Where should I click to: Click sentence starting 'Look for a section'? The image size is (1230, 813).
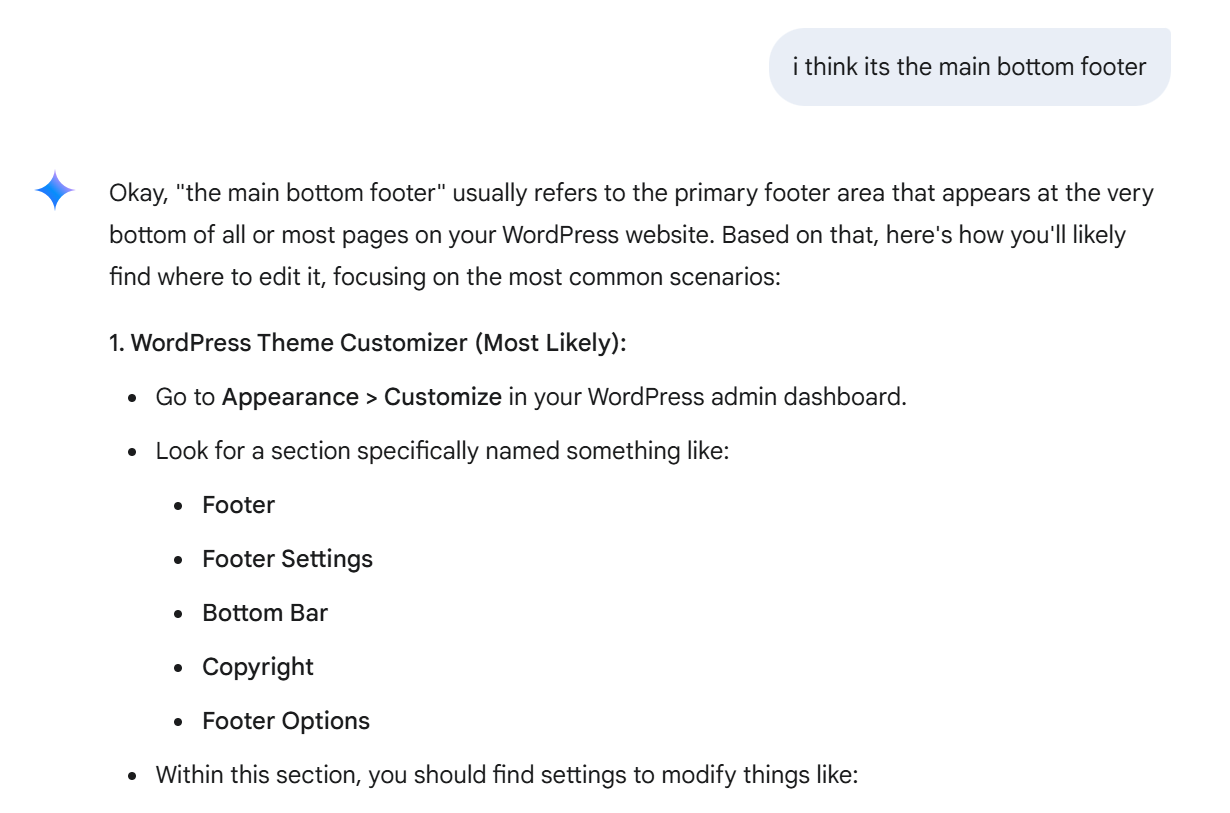point(443,451)
